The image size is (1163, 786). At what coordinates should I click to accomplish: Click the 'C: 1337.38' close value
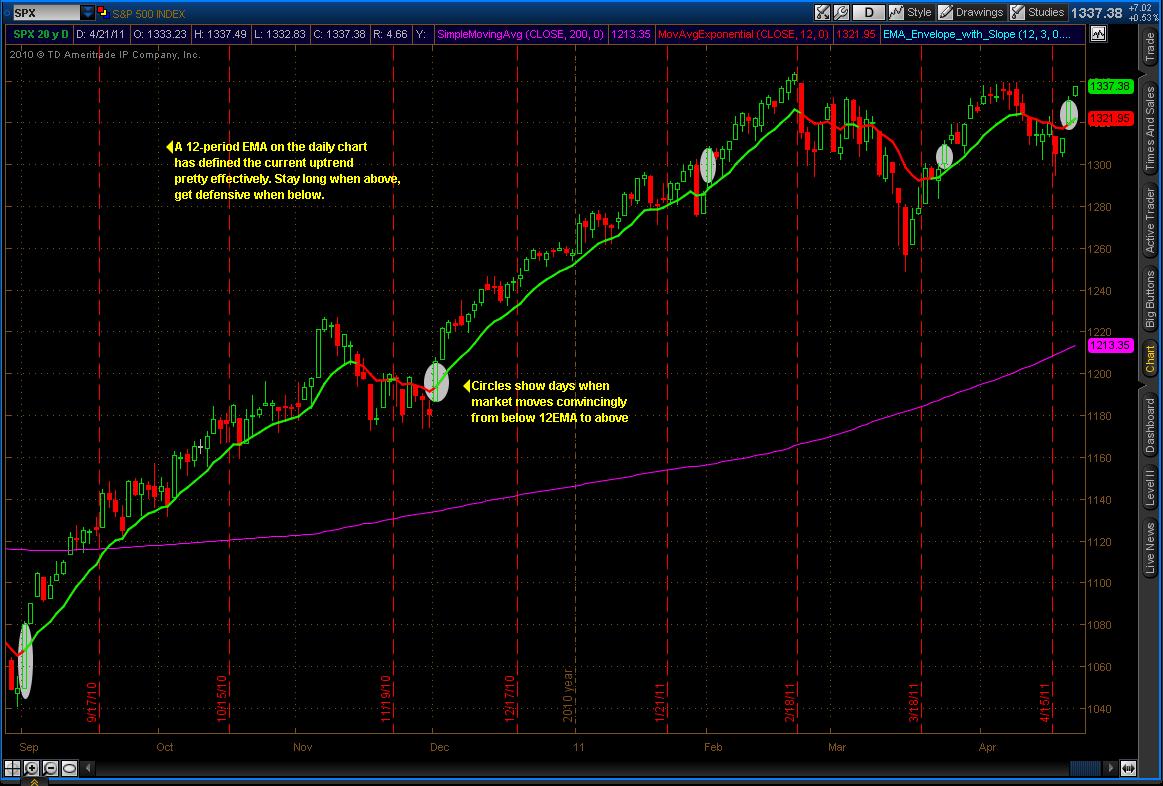(339, 34)
